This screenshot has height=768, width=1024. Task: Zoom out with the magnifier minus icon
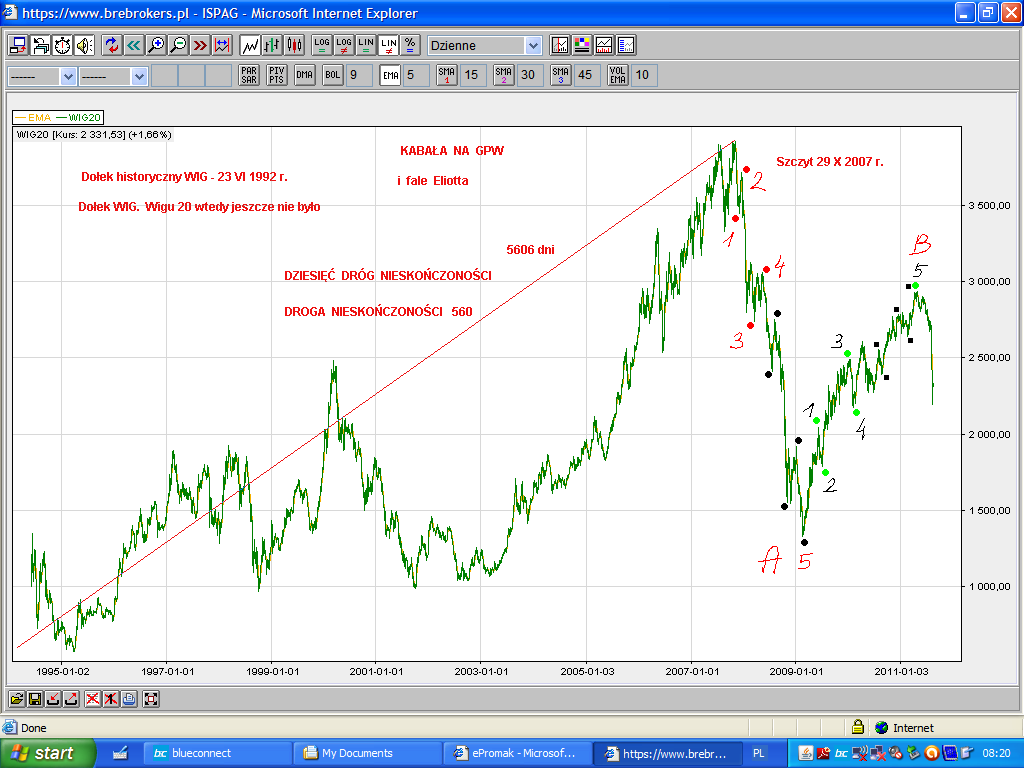coord(178,45)
